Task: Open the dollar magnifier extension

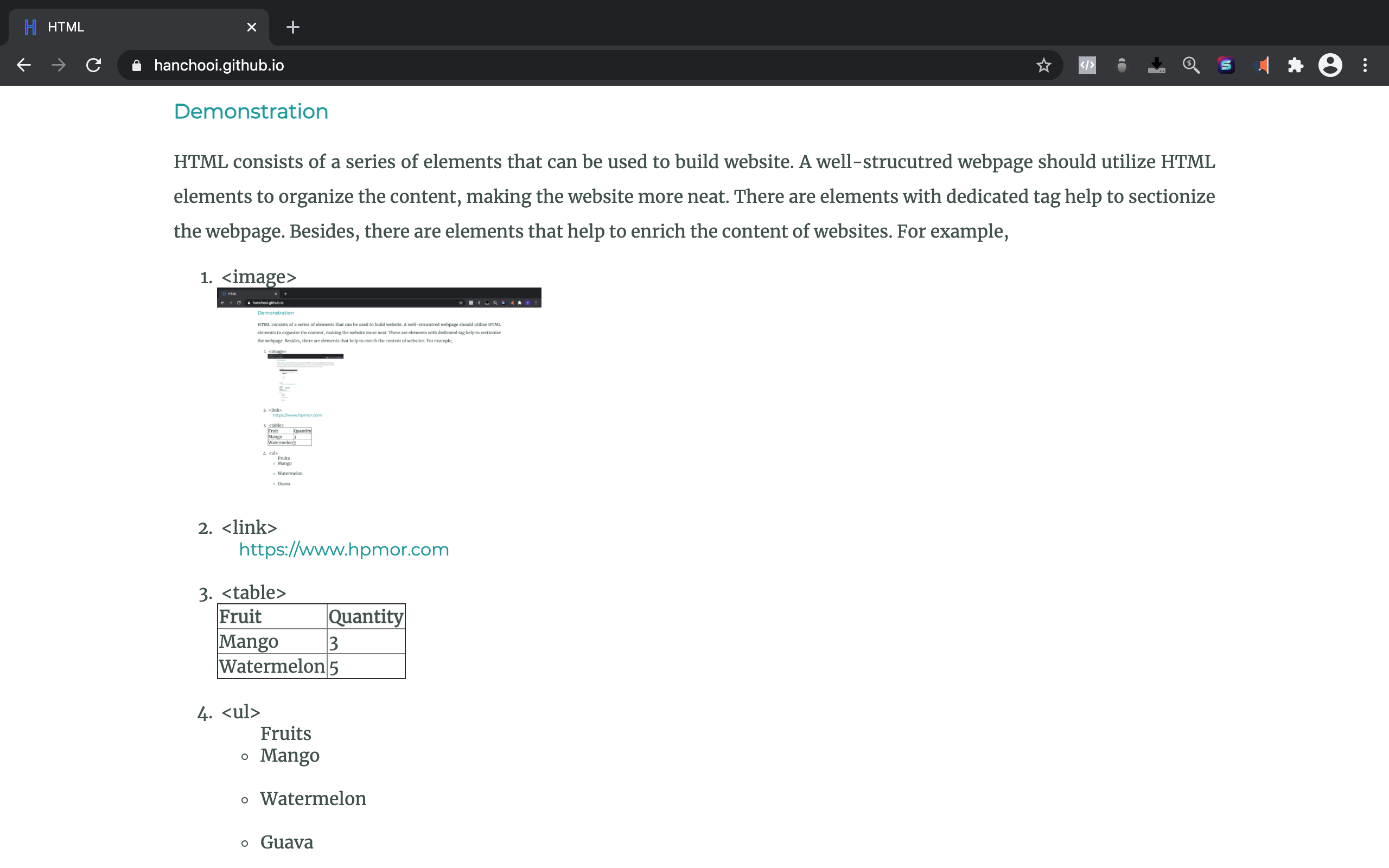Action: point(1191,66)
